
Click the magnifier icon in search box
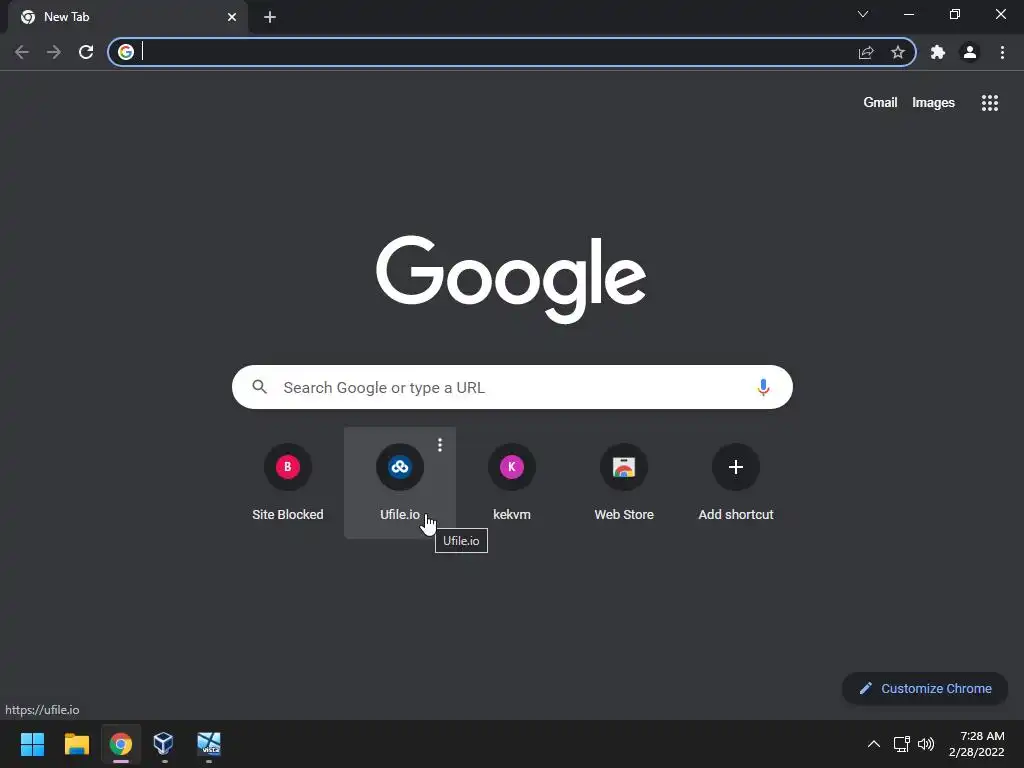[260, 387]
